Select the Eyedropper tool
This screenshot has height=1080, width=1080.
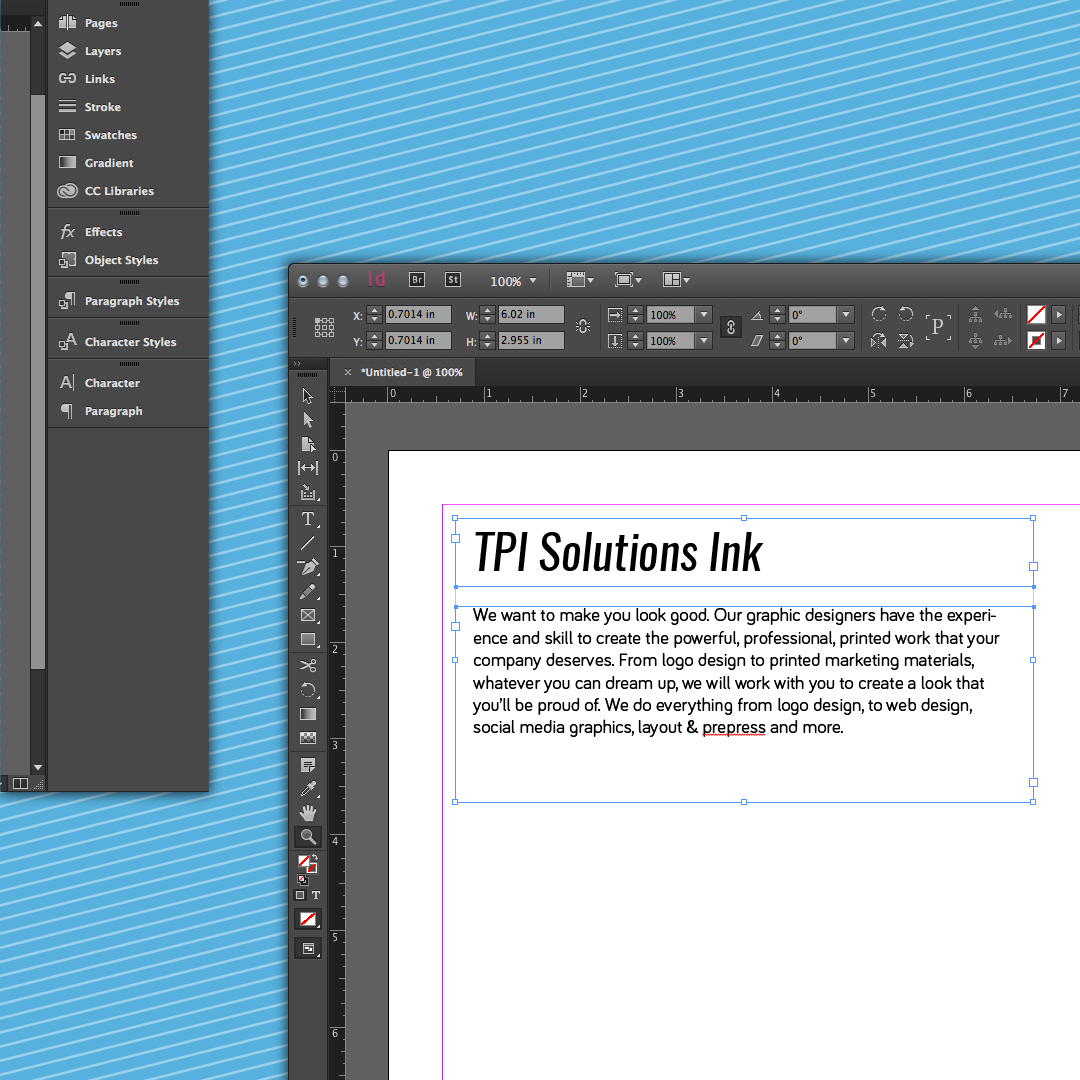(x=307, y=789)
